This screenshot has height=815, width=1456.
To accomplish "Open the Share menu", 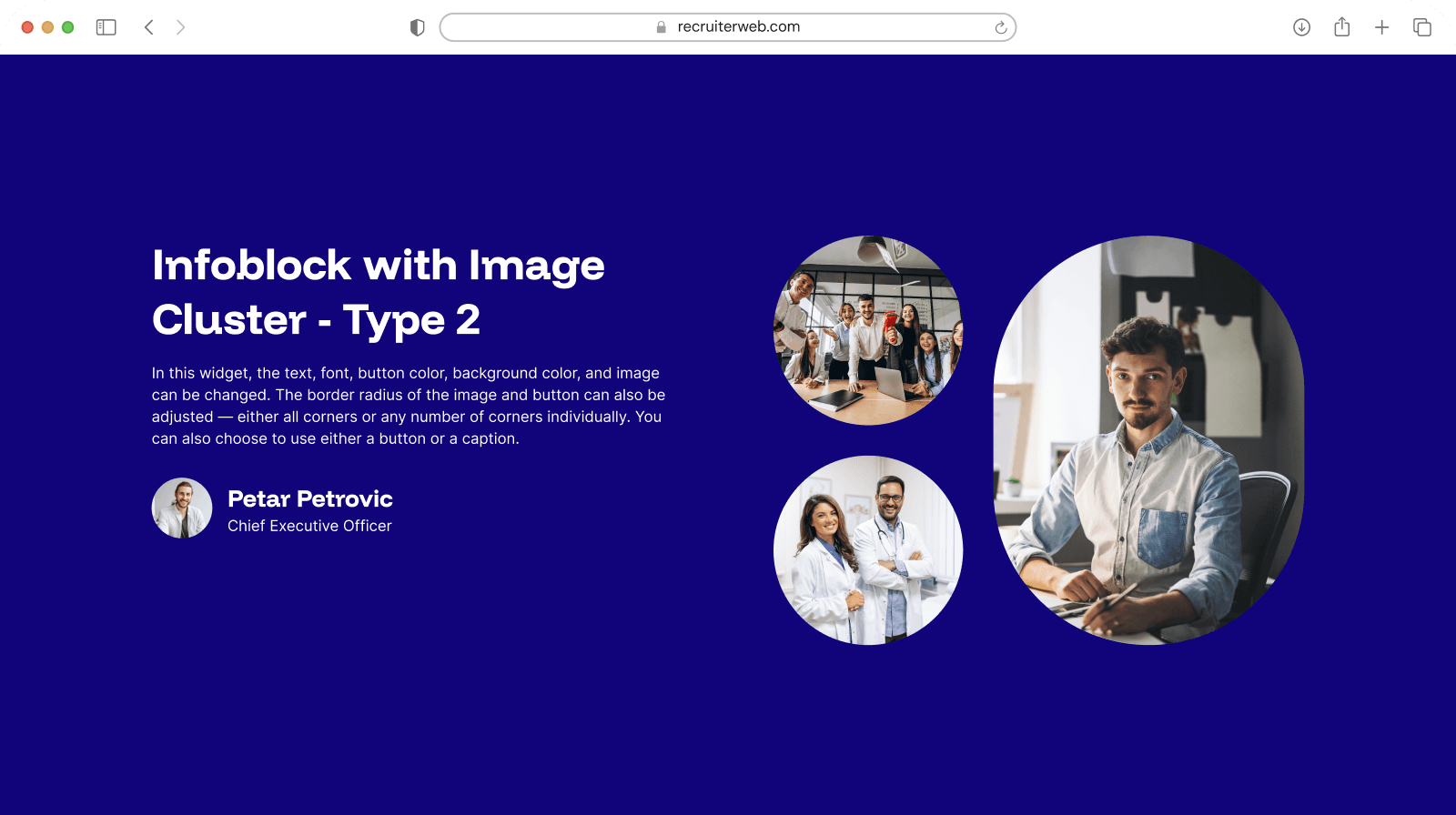I will pyautogui.click(x=1341, y=27).
